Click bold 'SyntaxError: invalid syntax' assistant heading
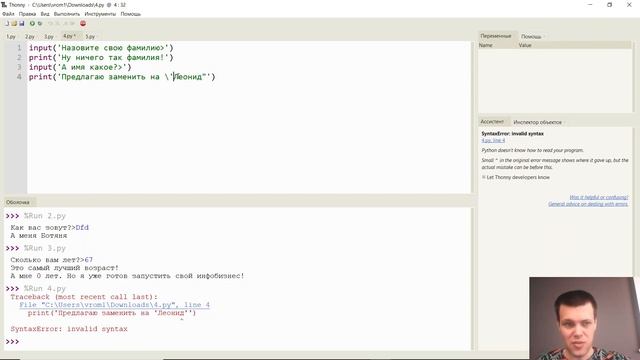Viewport: 640px width, 360px height. 512,133
